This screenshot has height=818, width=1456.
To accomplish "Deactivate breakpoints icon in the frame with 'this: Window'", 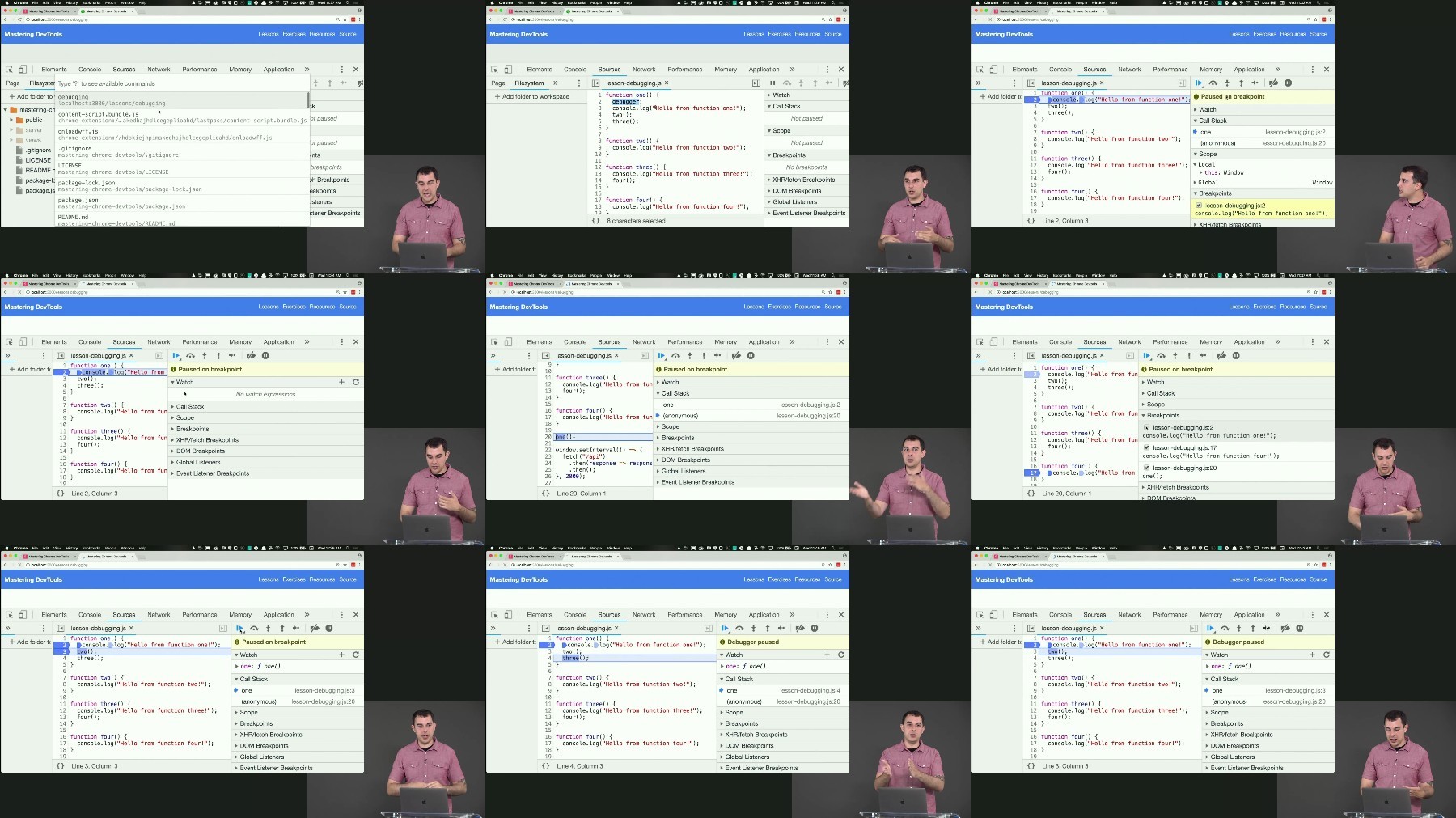I will coord(1274,83).
